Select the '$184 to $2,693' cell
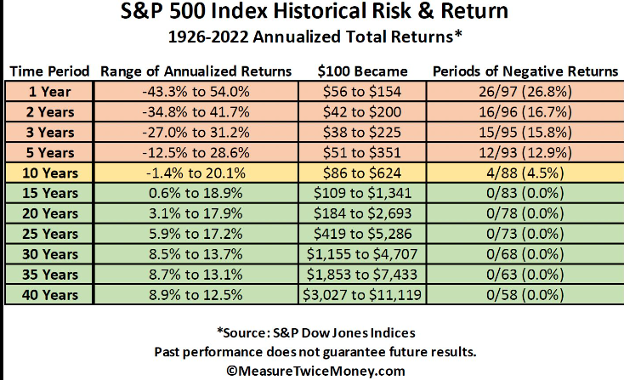This screenshot has width=624, height=380. point(362,214)
